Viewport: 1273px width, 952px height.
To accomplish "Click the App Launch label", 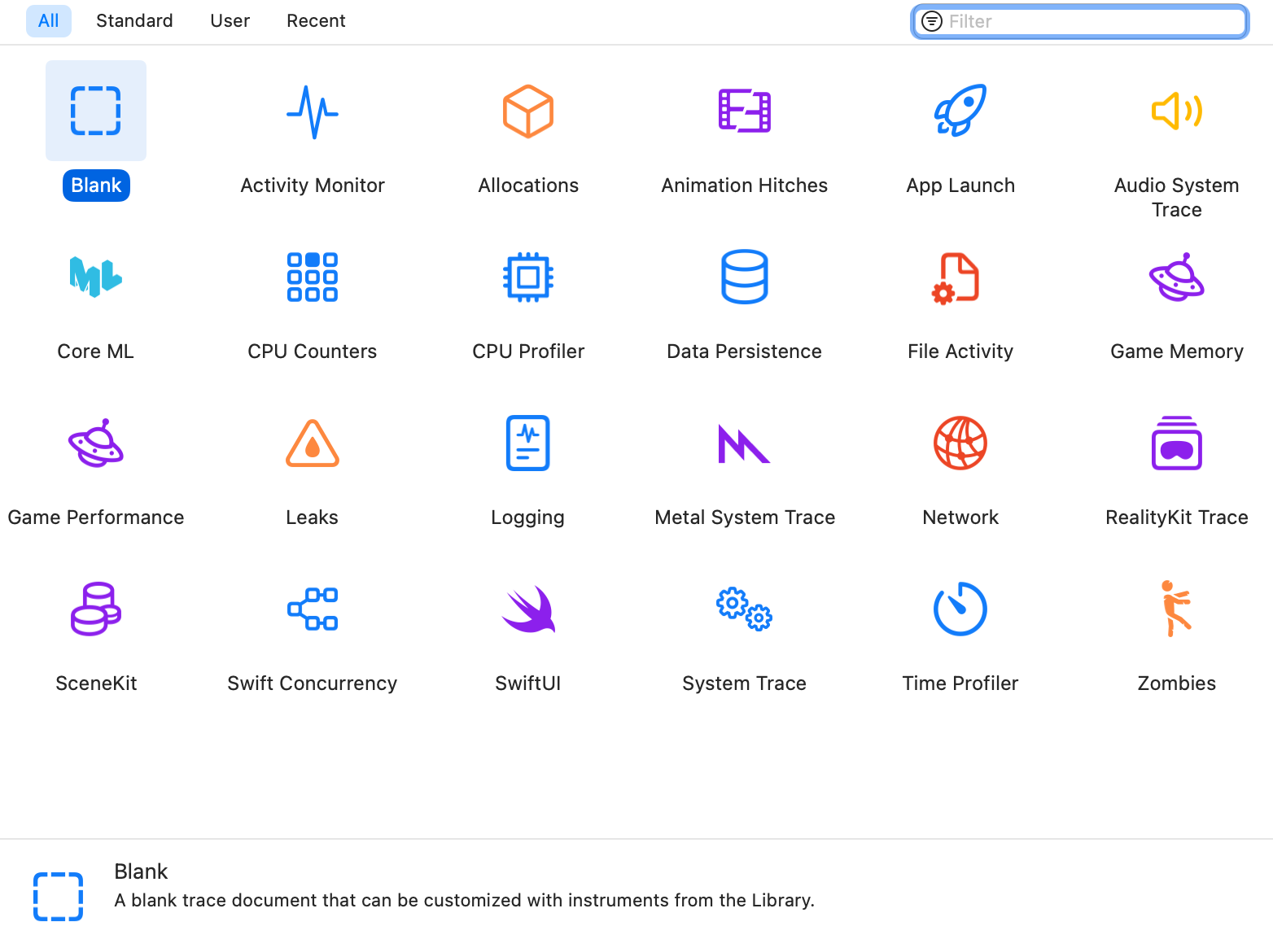I will 960,186.
